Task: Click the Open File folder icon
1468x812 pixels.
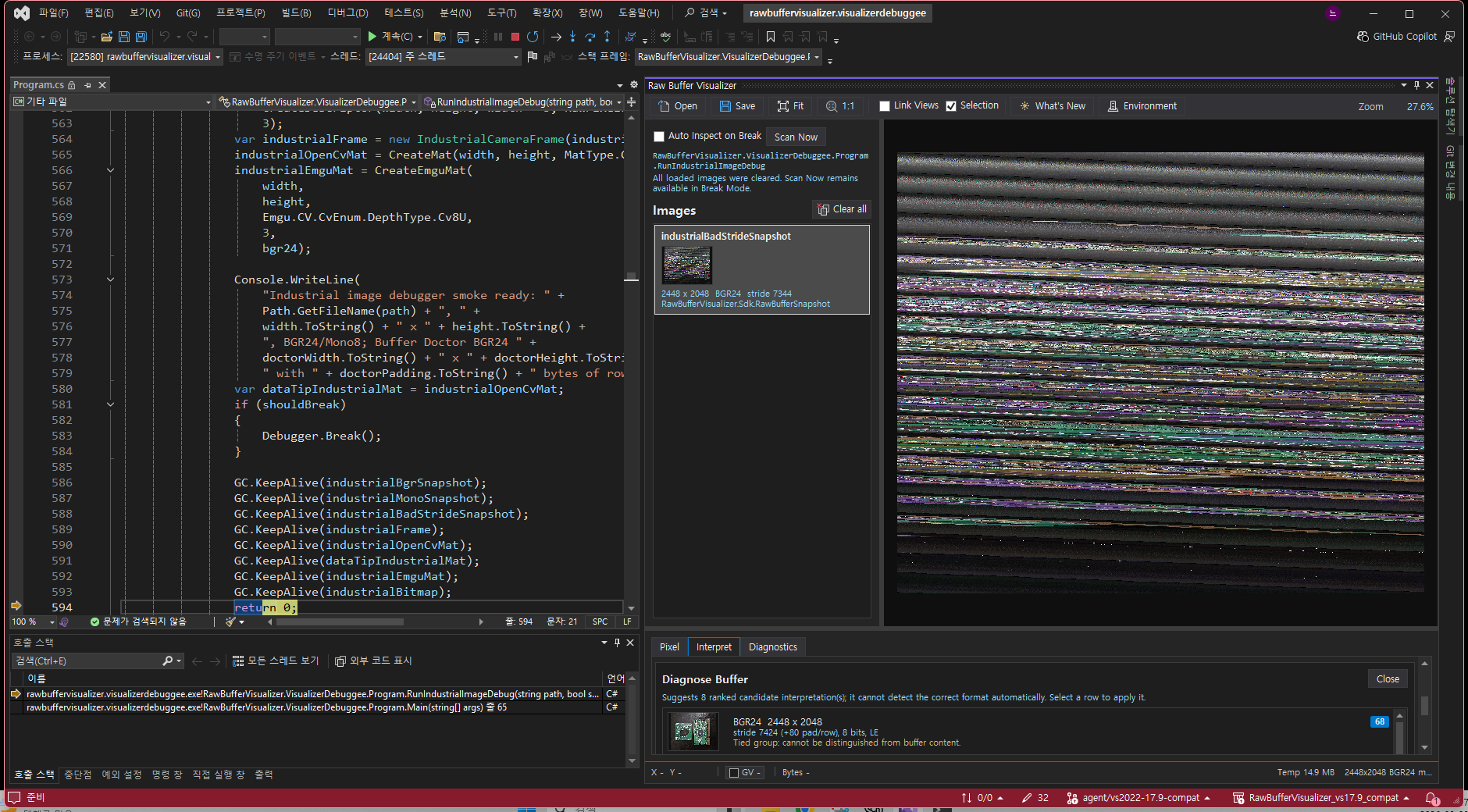Action: pos(106,36)
